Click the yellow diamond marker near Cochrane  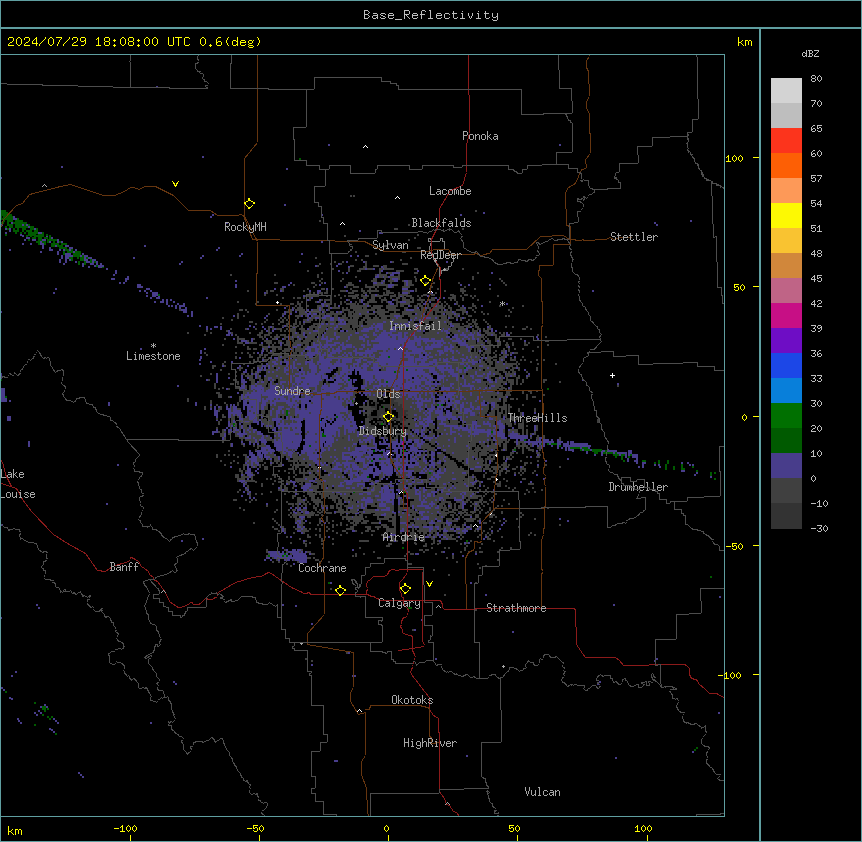(340, 590)
